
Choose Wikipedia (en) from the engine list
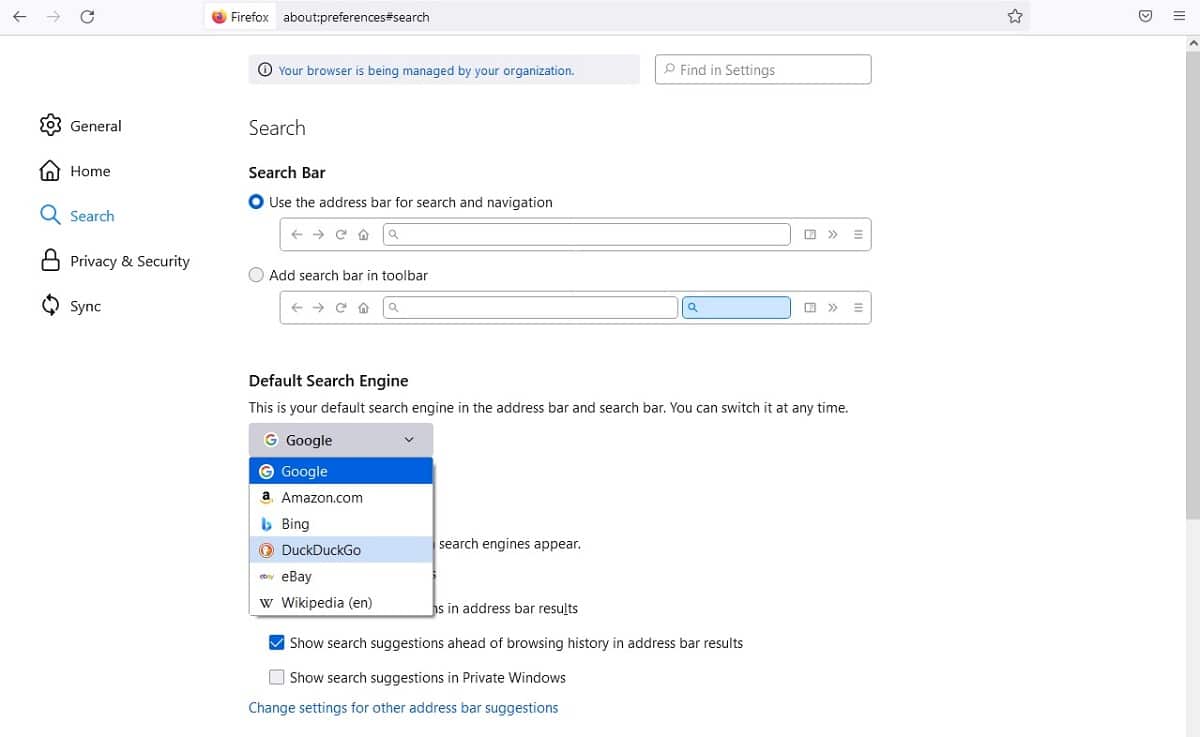pyautogui.click(x=341, y=602)
